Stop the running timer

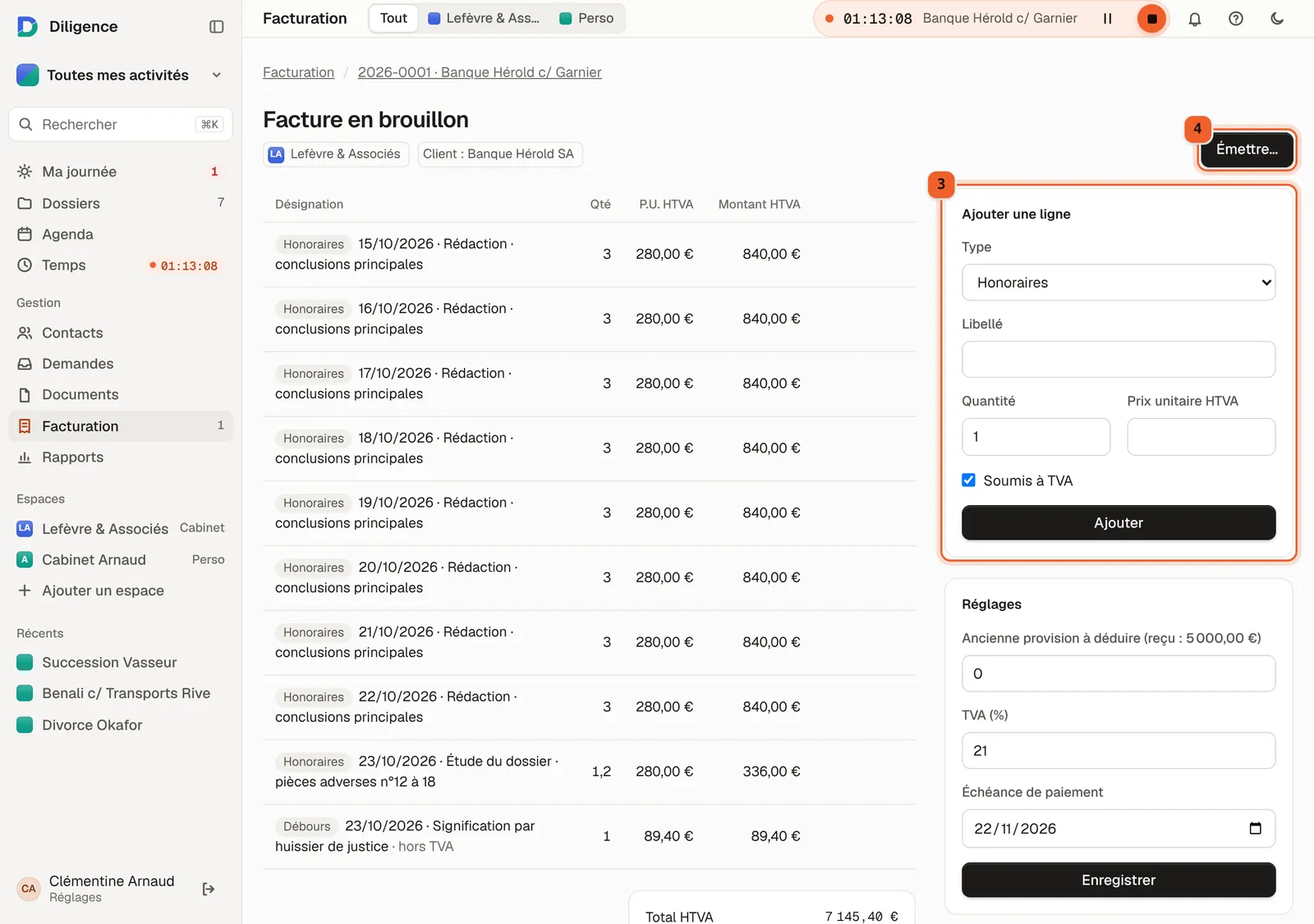pyautogui.click(x=1151, y=18)
